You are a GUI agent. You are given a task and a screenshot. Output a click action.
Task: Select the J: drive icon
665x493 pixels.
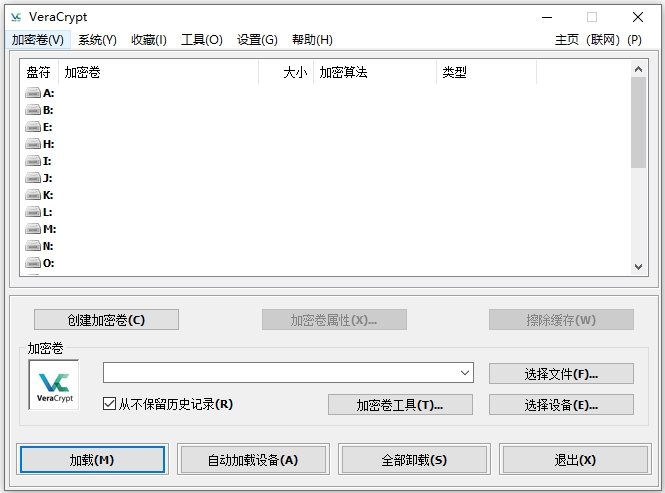click(33, 177)
